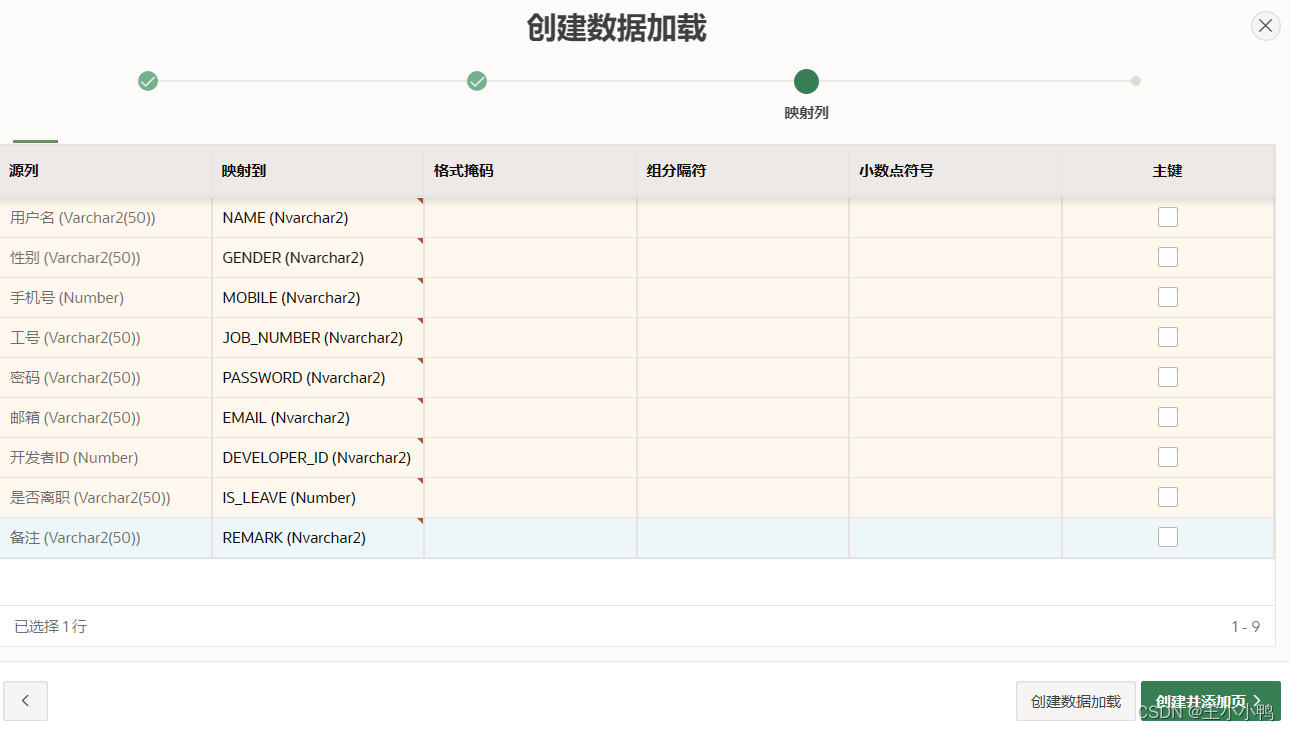Open the MOBILE (Nvarchar2) mapping dropdown
The width and height of the screenshot is (1290, 731).
318,297
